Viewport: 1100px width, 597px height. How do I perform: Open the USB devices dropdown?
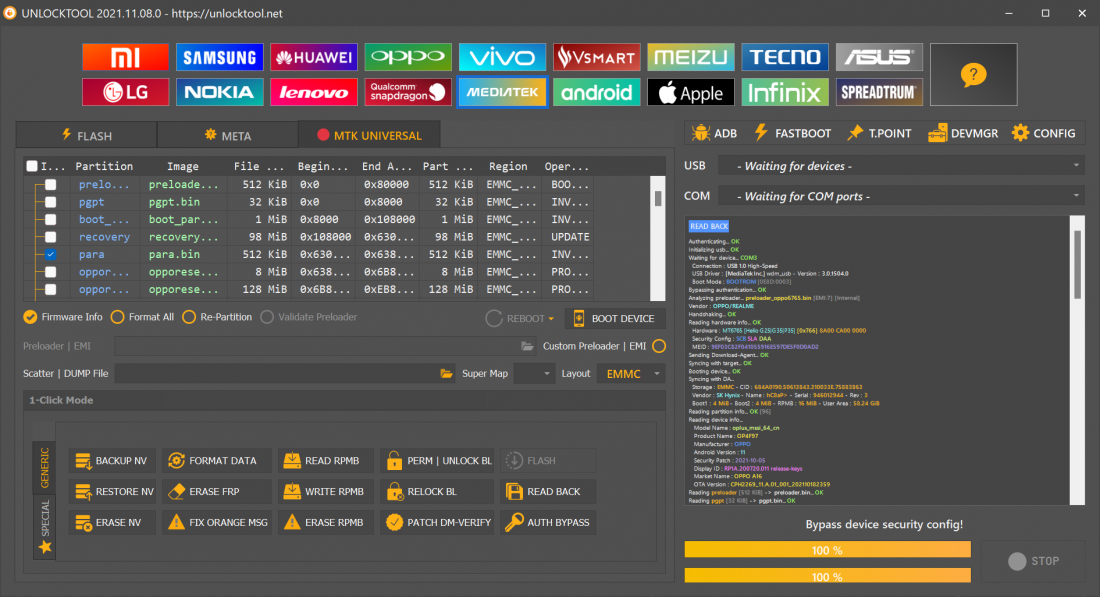[901, 166]
